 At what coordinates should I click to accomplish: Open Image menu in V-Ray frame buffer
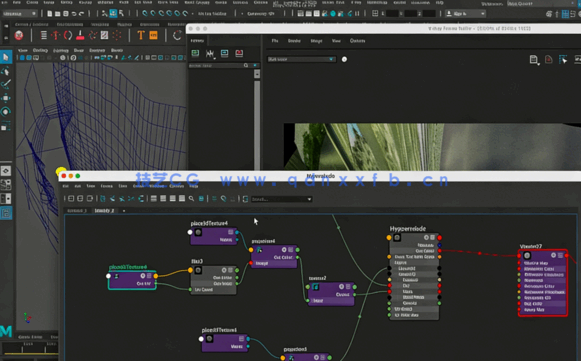316,41
